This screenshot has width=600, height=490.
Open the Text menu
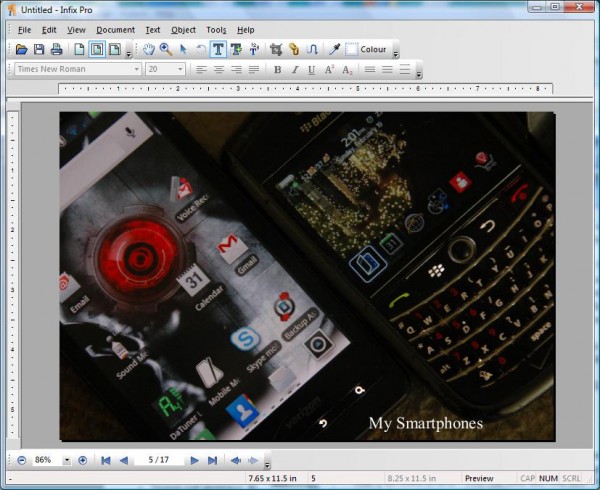pos(153,30)
